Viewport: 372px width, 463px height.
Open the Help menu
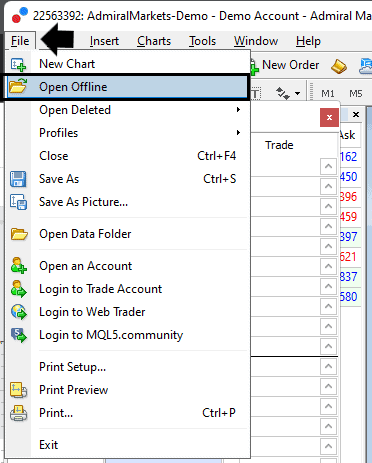pyautogui.click(x=308, y=41)
